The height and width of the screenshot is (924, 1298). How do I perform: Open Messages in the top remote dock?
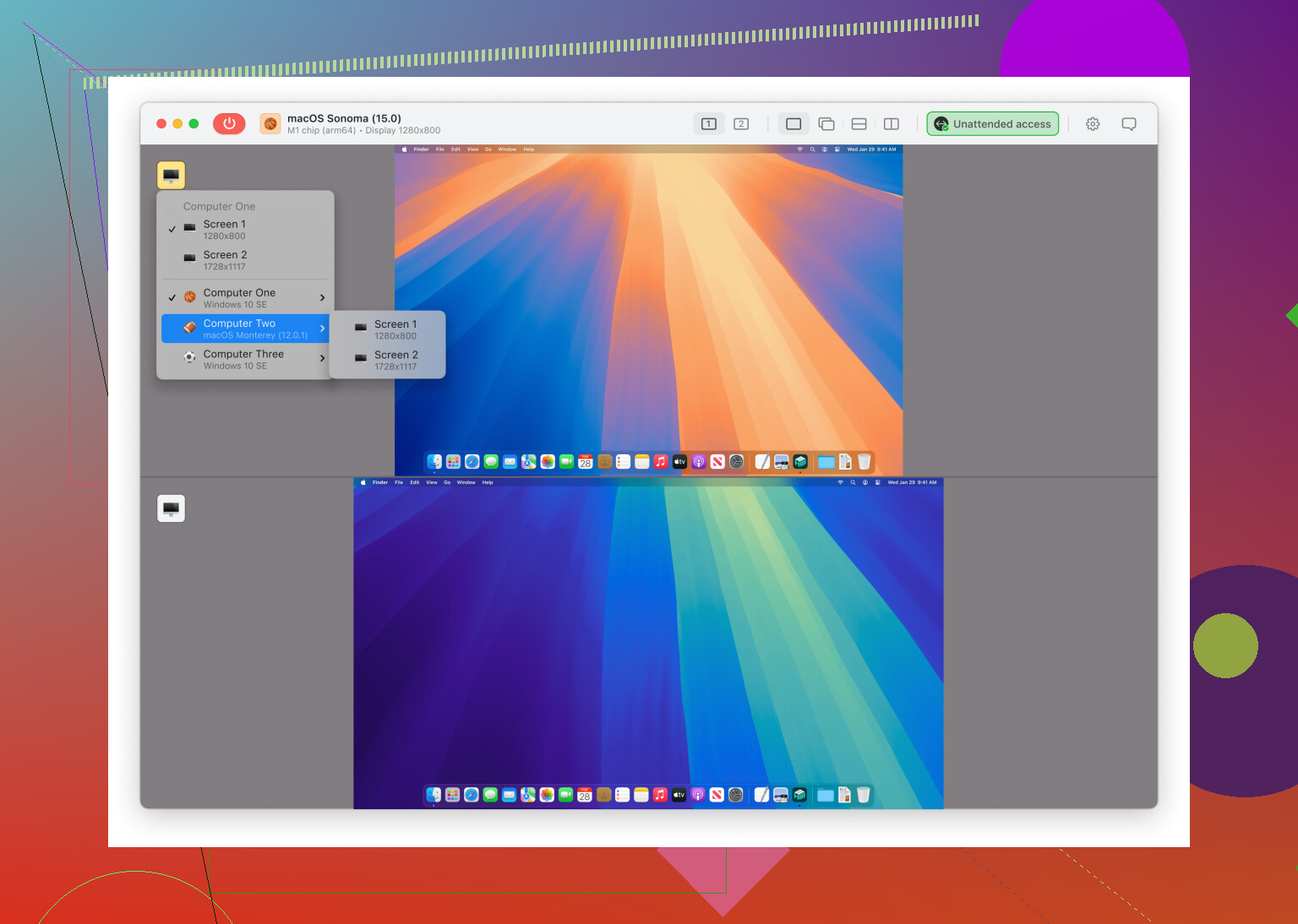491,461
